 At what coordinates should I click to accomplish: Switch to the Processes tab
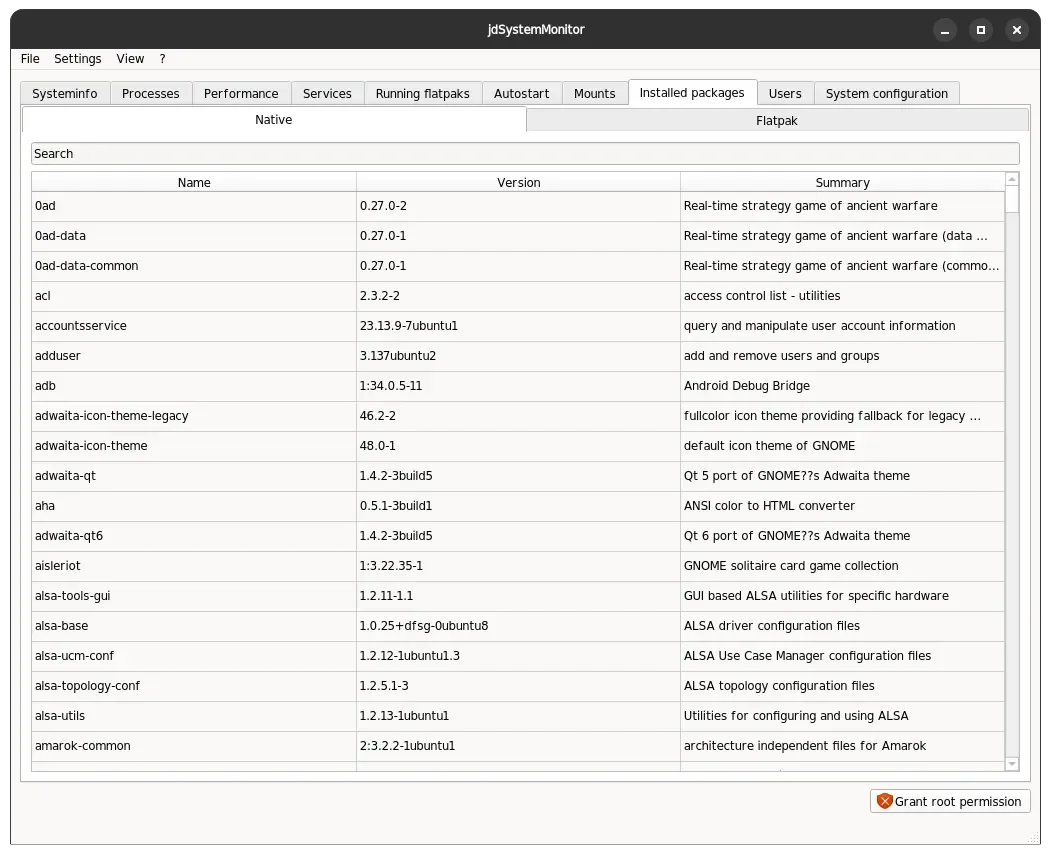tap(151, 93)
